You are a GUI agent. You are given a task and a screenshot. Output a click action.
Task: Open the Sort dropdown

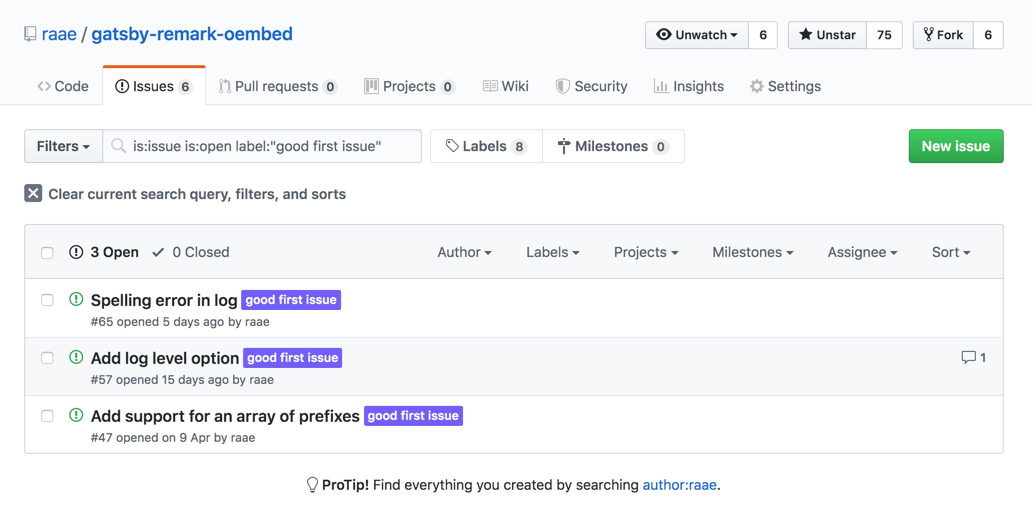(x=951, y=252)
